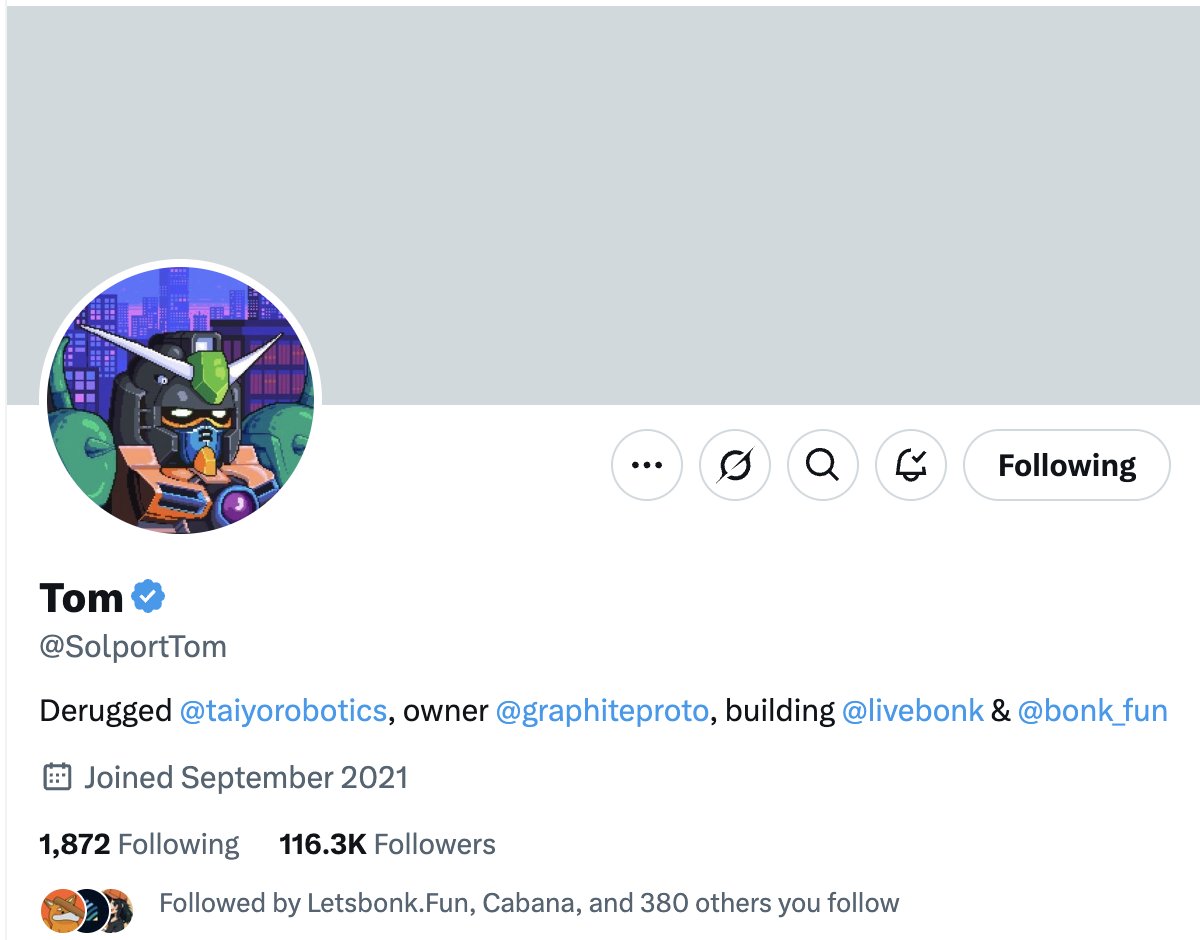Click the calendar icon by Joined date
This screenshot has height=940, width=1200.
[57, 777]
